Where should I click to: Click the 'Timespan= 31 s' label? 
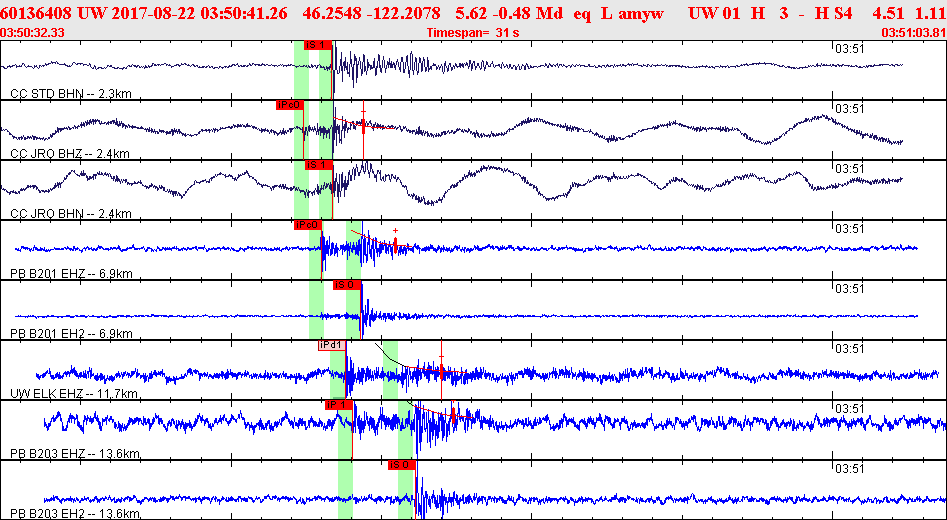tap(473, 33)
